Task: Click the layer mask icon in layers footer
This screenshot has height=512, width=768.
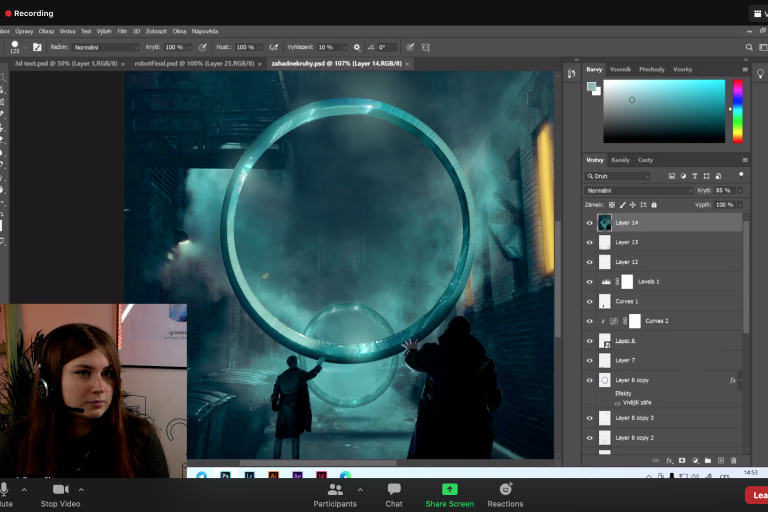Action: pyautogui.click(x=682, y=460)
